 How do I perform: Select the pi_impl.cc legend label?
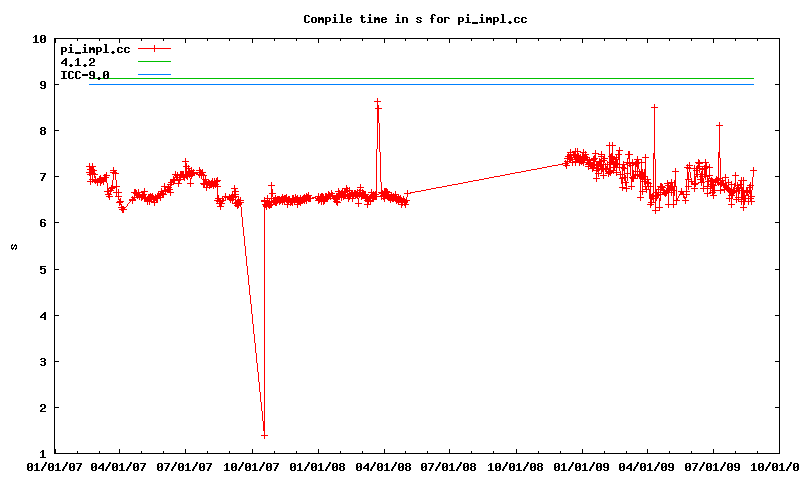pos(95,49)
